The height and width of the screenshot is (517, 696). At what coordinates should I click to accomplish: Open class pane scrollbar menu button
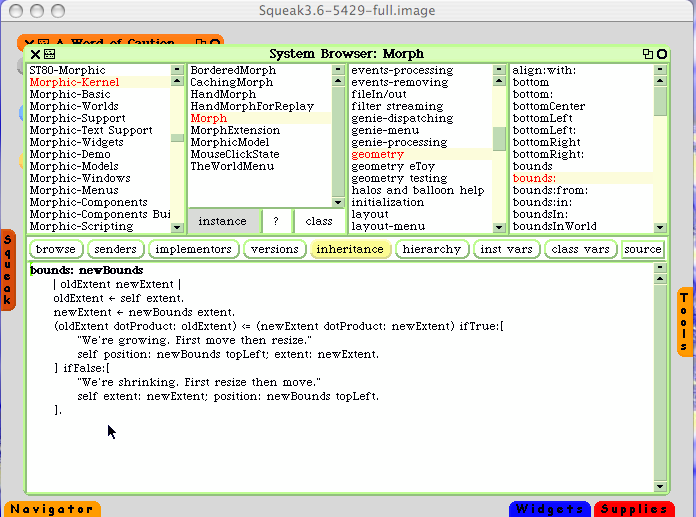[338, 70]
